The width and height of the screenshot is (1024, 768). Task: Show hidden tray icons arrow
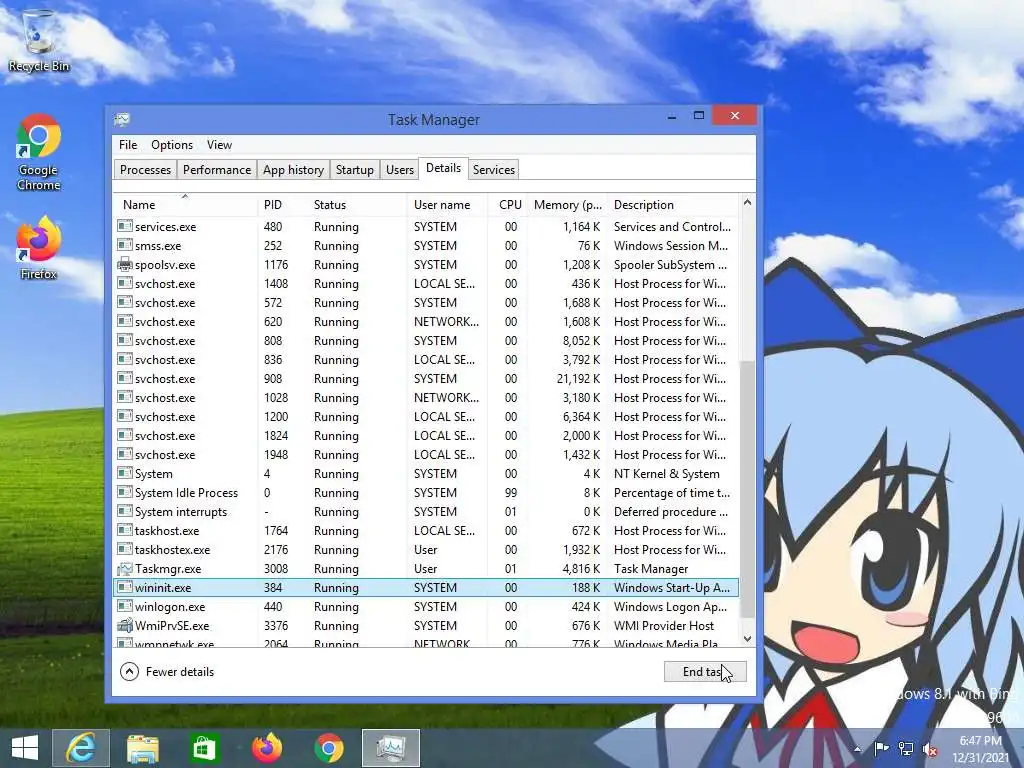pyautogui.click(x=857, y=749)
